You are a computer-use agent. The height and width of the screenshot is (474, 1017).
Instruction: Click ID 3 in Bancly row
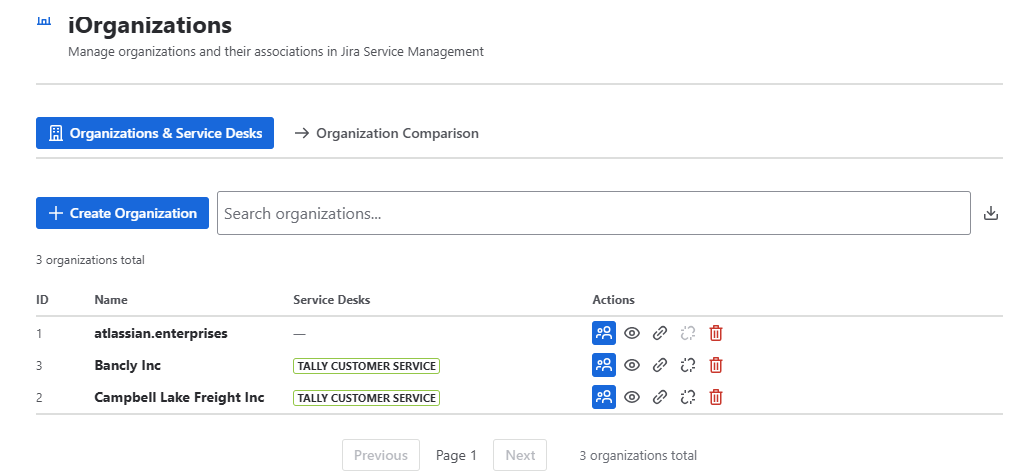coord(39,366)
